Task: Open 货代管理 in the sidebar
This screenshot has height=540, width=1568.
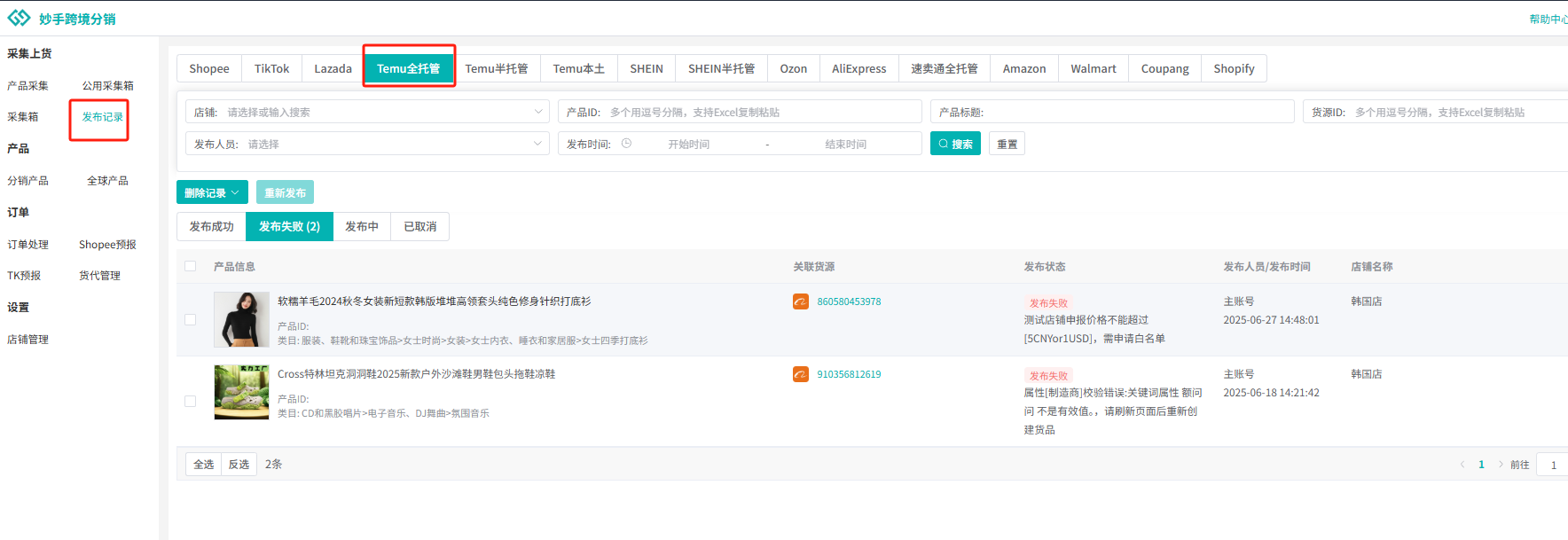Action: (x=99, y=275)
